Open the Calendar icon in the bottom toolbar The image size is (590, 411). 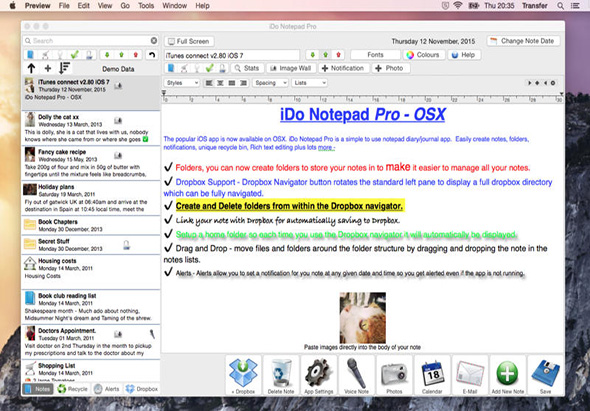coord(432,375)
